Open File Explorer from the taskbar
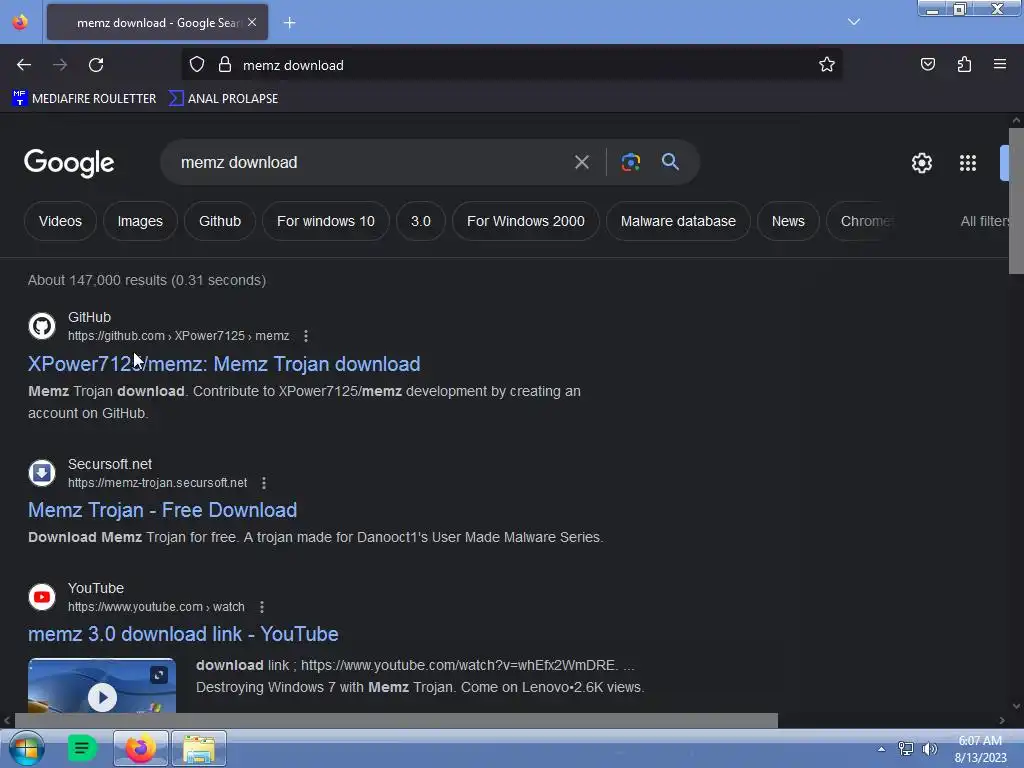The height and width of the screenshot is (768, 1024). point(199,748)
